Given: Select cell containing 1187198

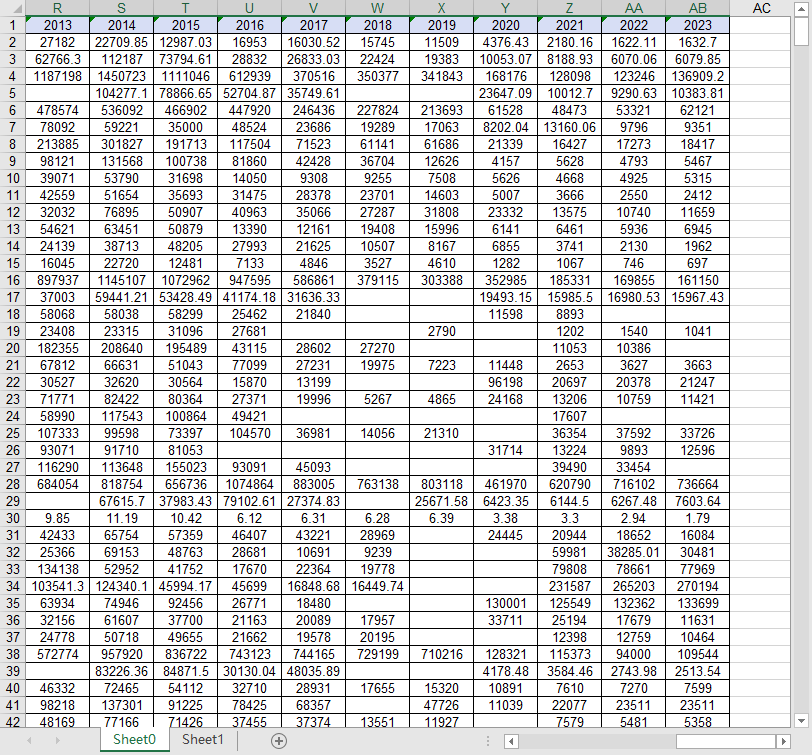Looking at the screenshot, I should (x=57, y=76).
